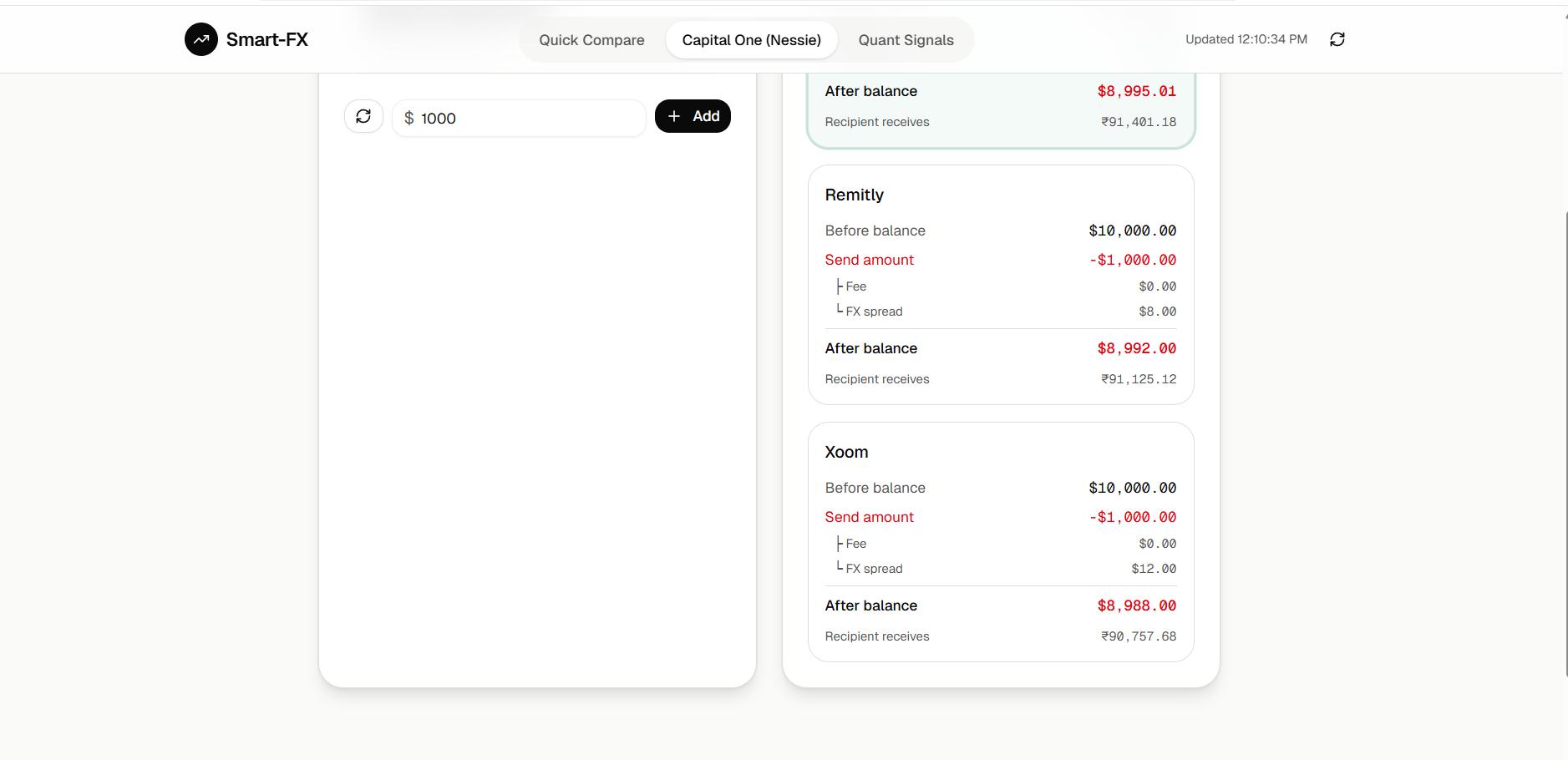This screenshot has height=760, width=1568.
Task: Click Xoom's Fee value $0.00
Action: coord(1158,544)
